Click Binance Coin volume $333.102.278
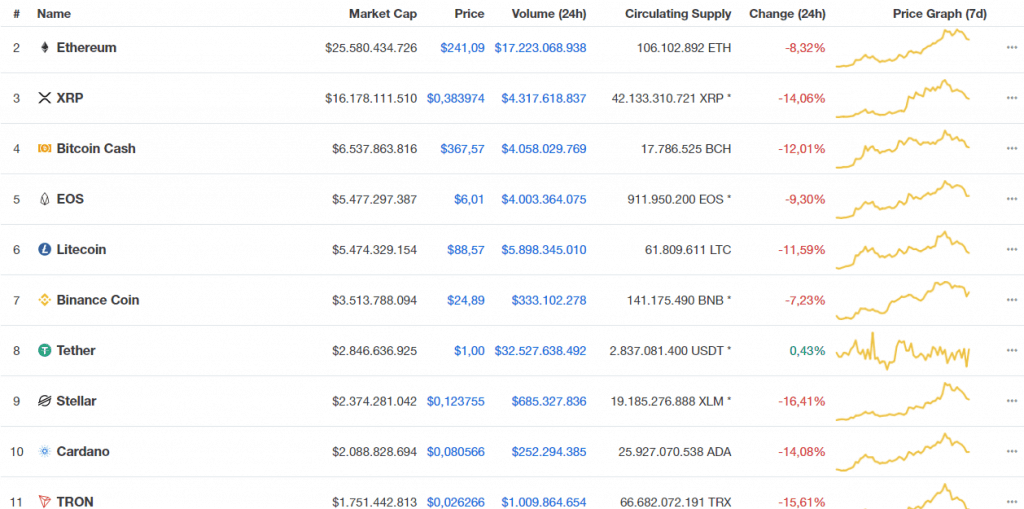This screenshot has height=509, width=1024. pos(549,300)
